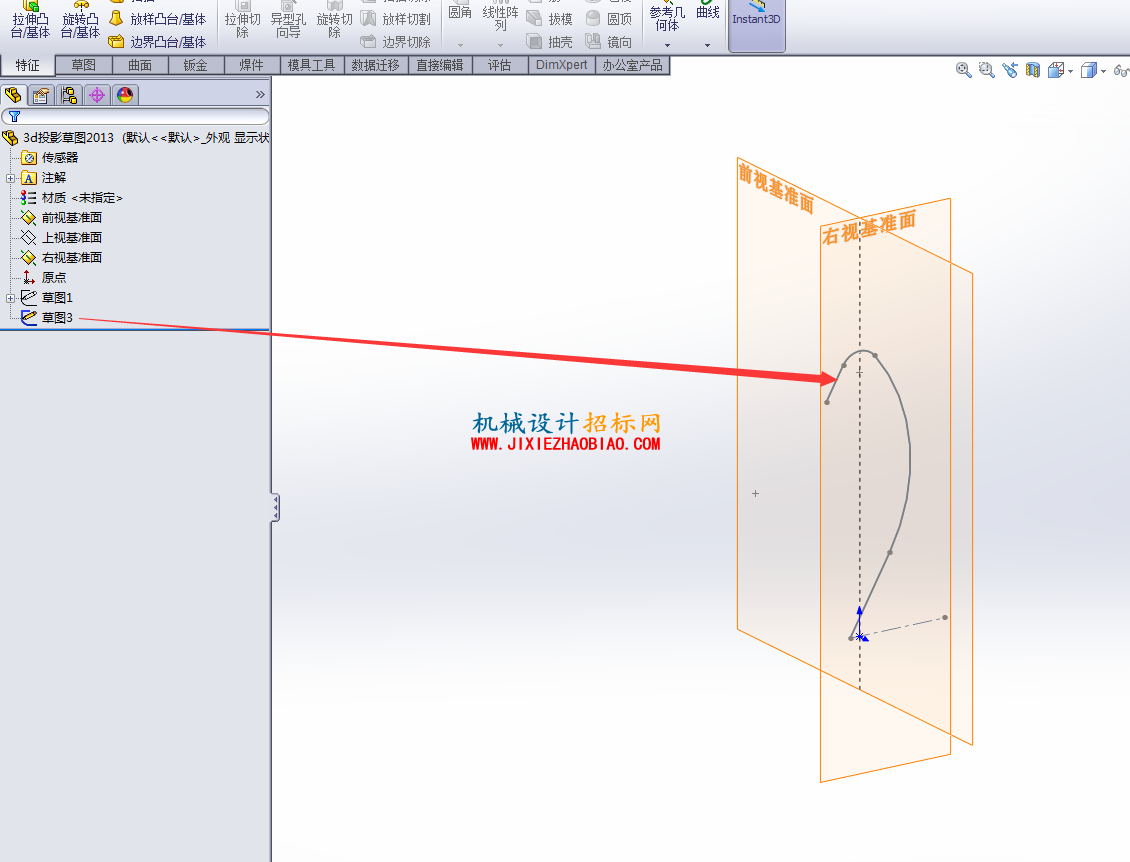This screenshot has height=862, width=1130.
Task: Click the Section View icon
Action: pyautogui.click(x=1033, y=70)
